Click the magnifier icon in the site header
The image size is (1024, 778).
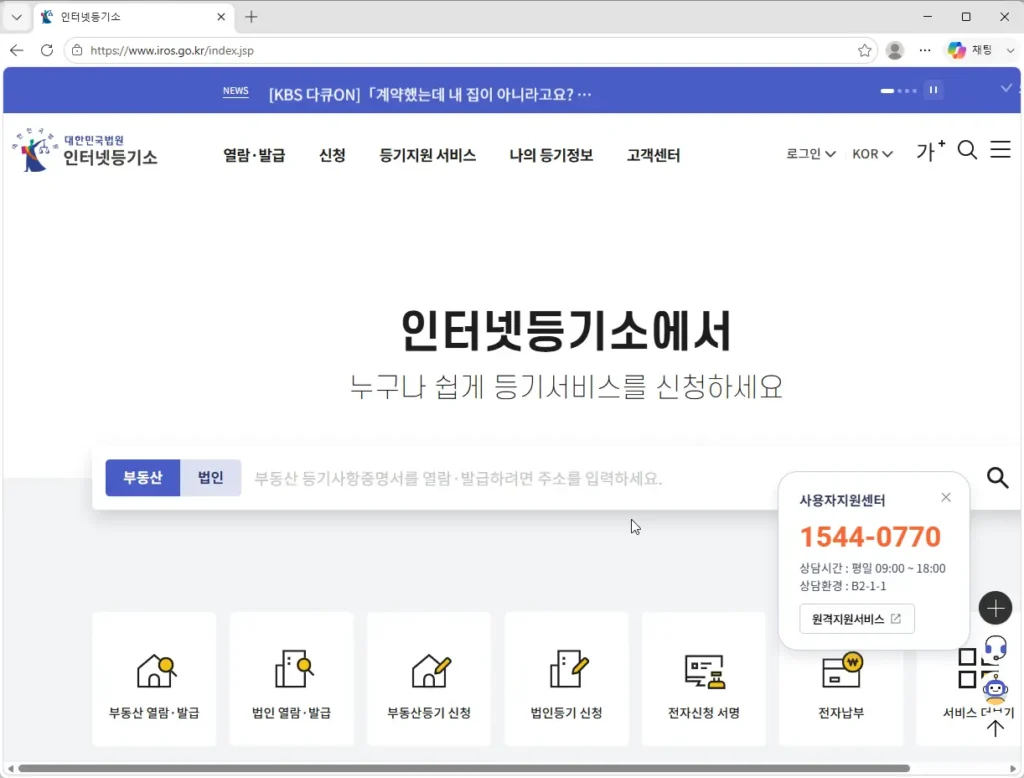tap(967, 150)
